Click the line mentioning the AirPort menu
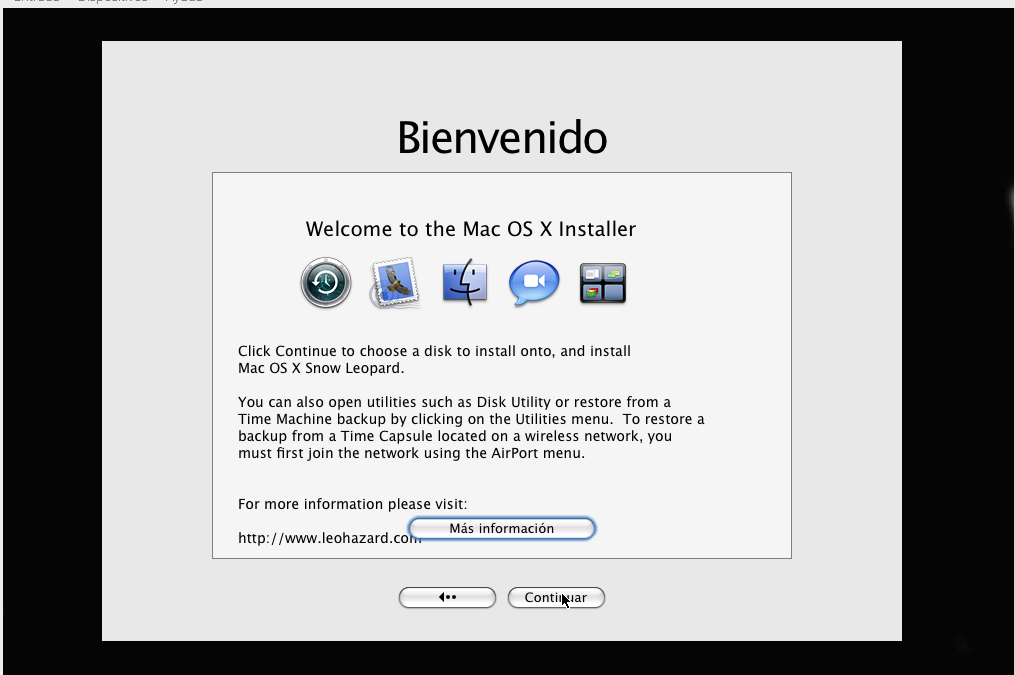The width and height of the screenshot is (1015, 675). 411,453
